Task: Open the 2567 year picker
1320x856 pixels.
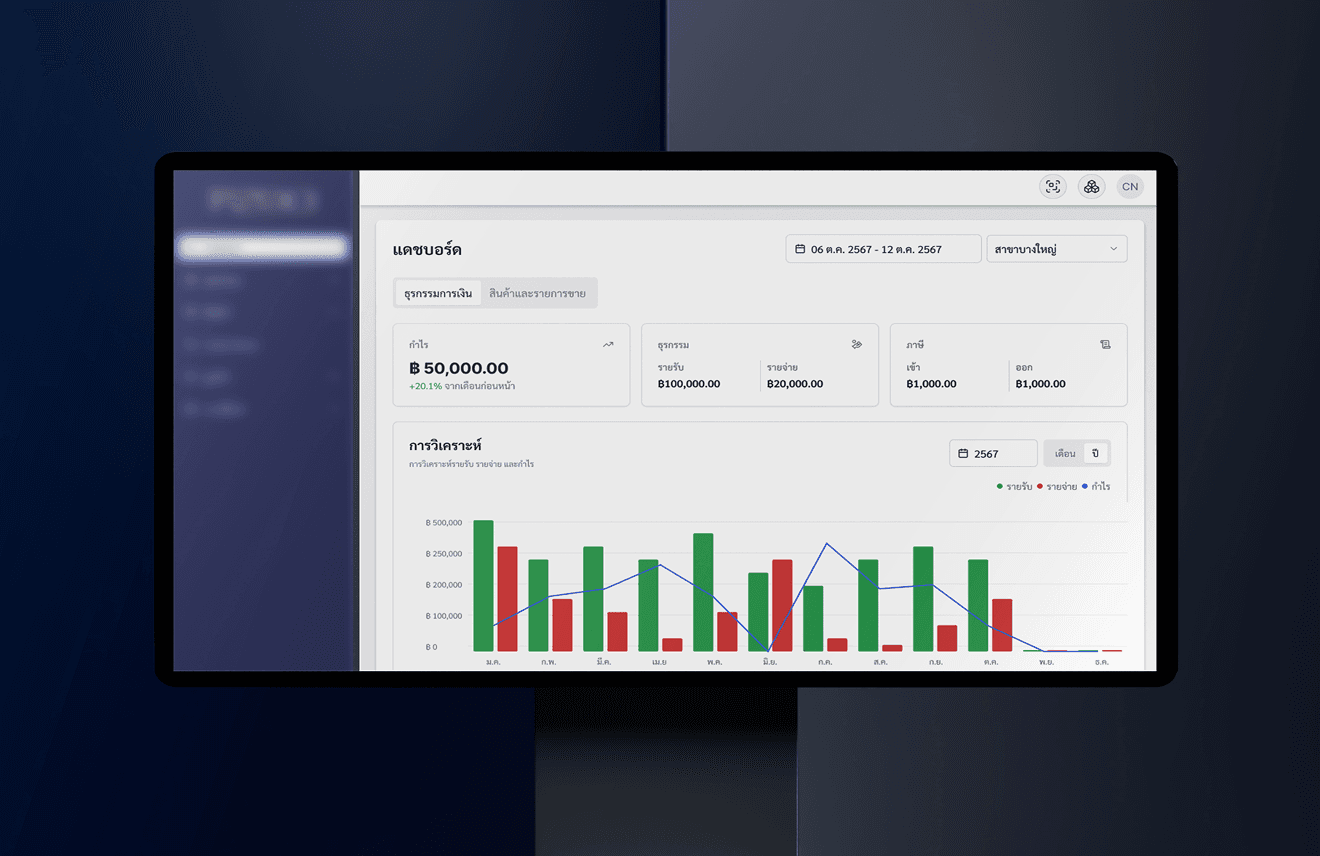Action: (993, 454)
